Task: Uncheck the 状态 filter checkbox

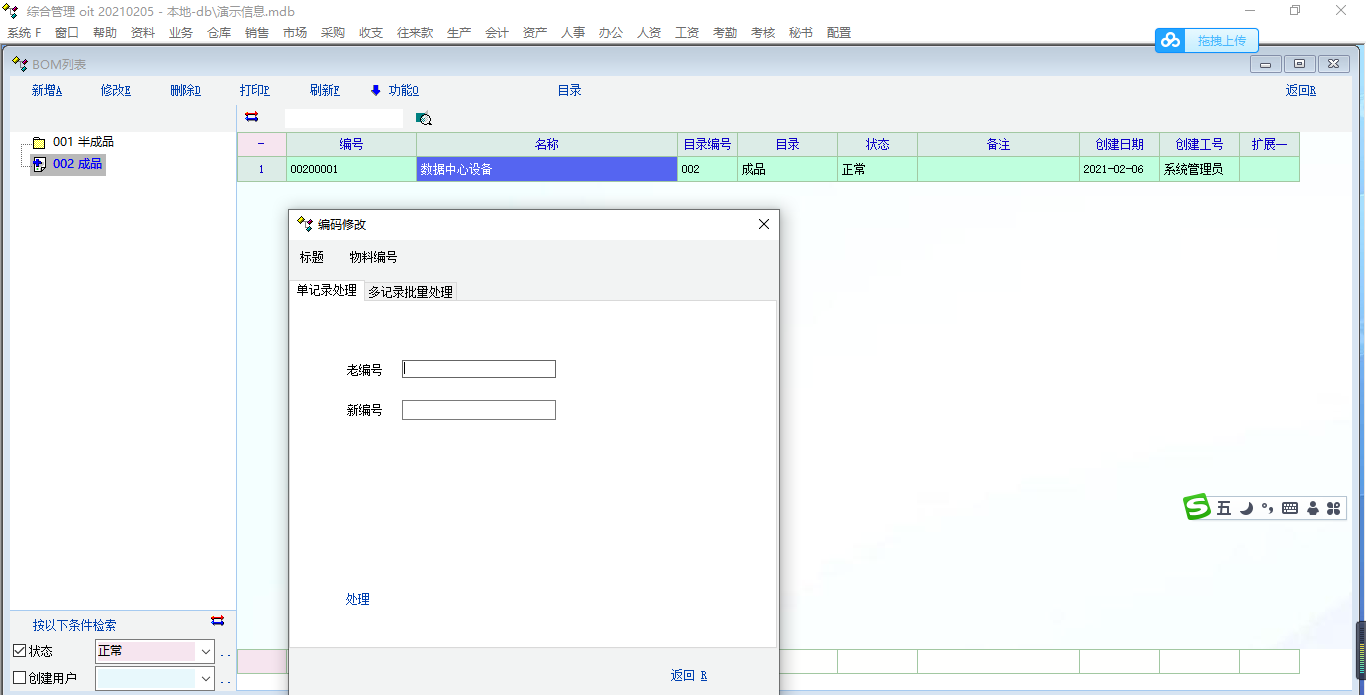Action: pos(20,651)
